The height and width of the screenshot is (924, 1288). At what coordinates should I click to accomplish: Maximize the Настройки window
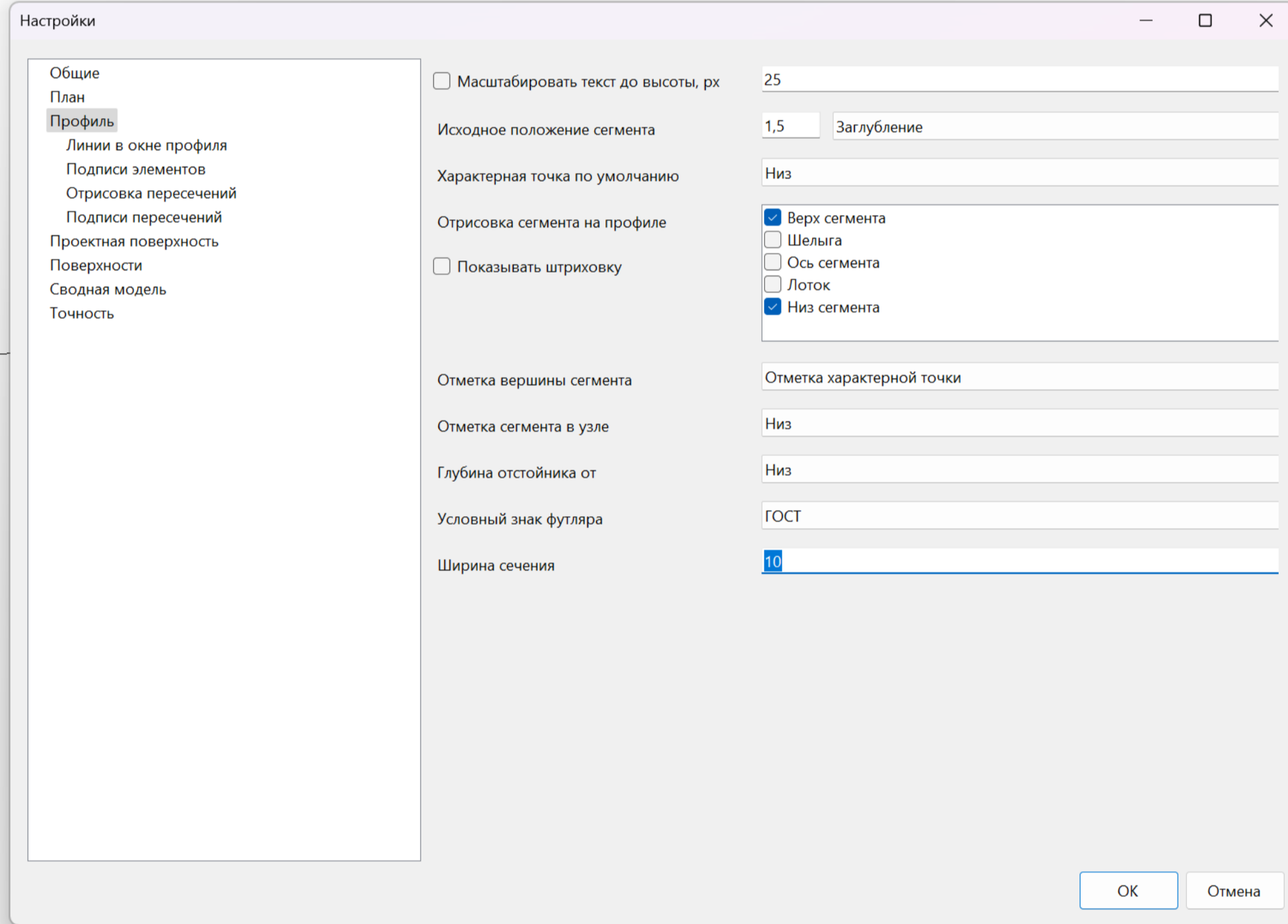tap(1205, 20)
